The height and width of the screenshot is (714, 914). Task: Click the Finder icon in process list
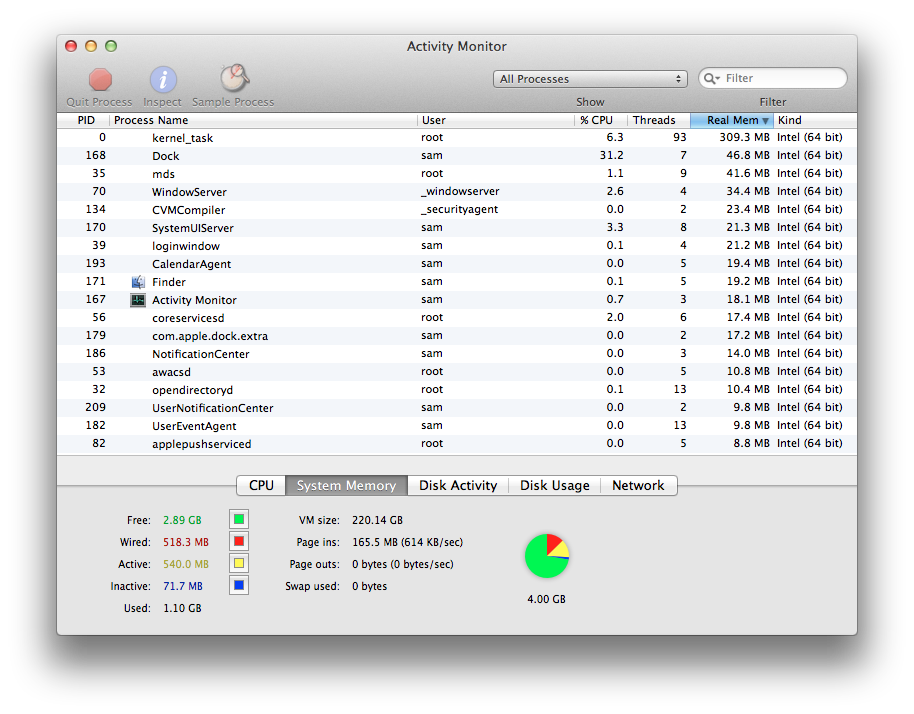click(138, 282)
